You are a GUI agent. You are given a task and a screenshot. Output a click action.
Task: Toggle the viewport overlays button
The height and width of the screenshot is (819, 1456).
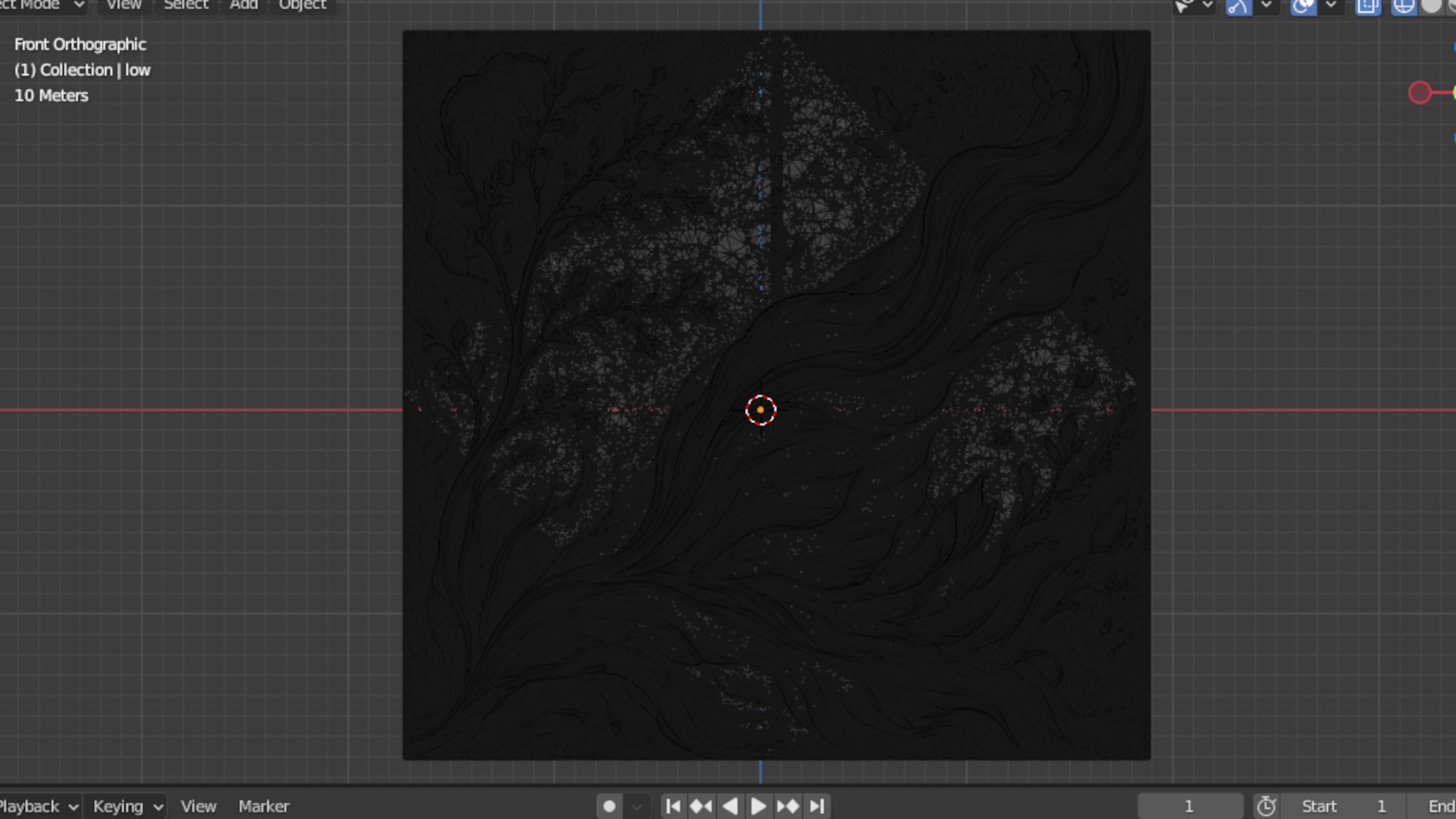tap(1303, 6)
